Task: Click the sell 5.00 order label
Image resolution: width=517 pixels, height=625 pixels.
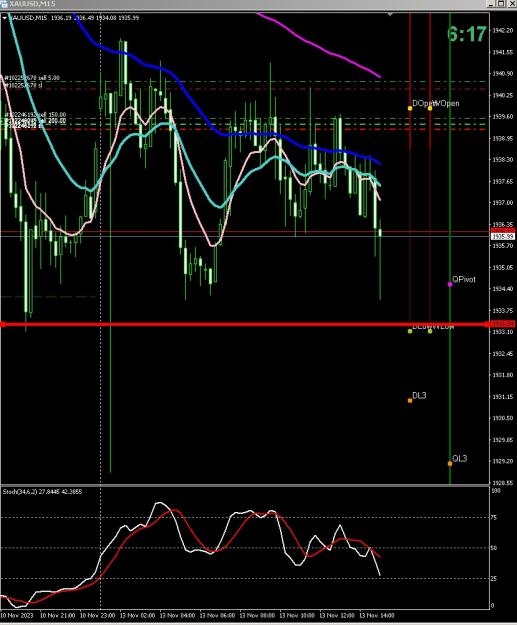Action: [32, 78]
